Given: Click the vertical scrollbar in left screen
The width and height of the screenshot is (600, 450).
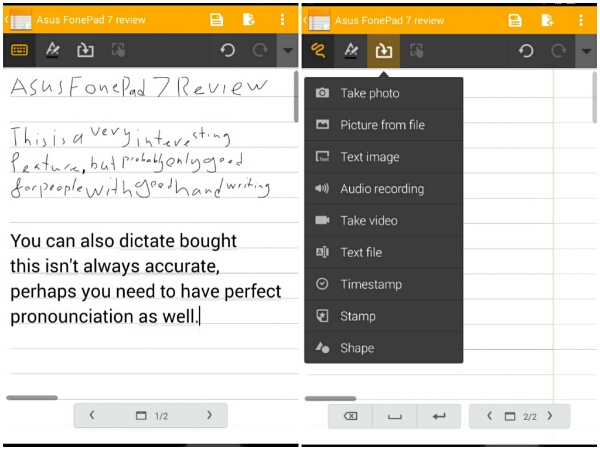Looking at the screenshot, I should pos(296,97).
